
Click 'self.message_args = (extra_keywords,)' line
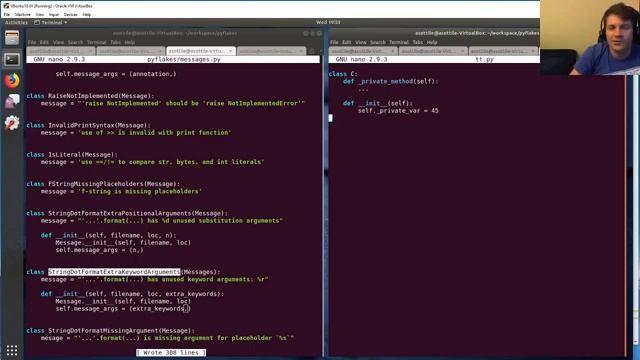(123, 309)
